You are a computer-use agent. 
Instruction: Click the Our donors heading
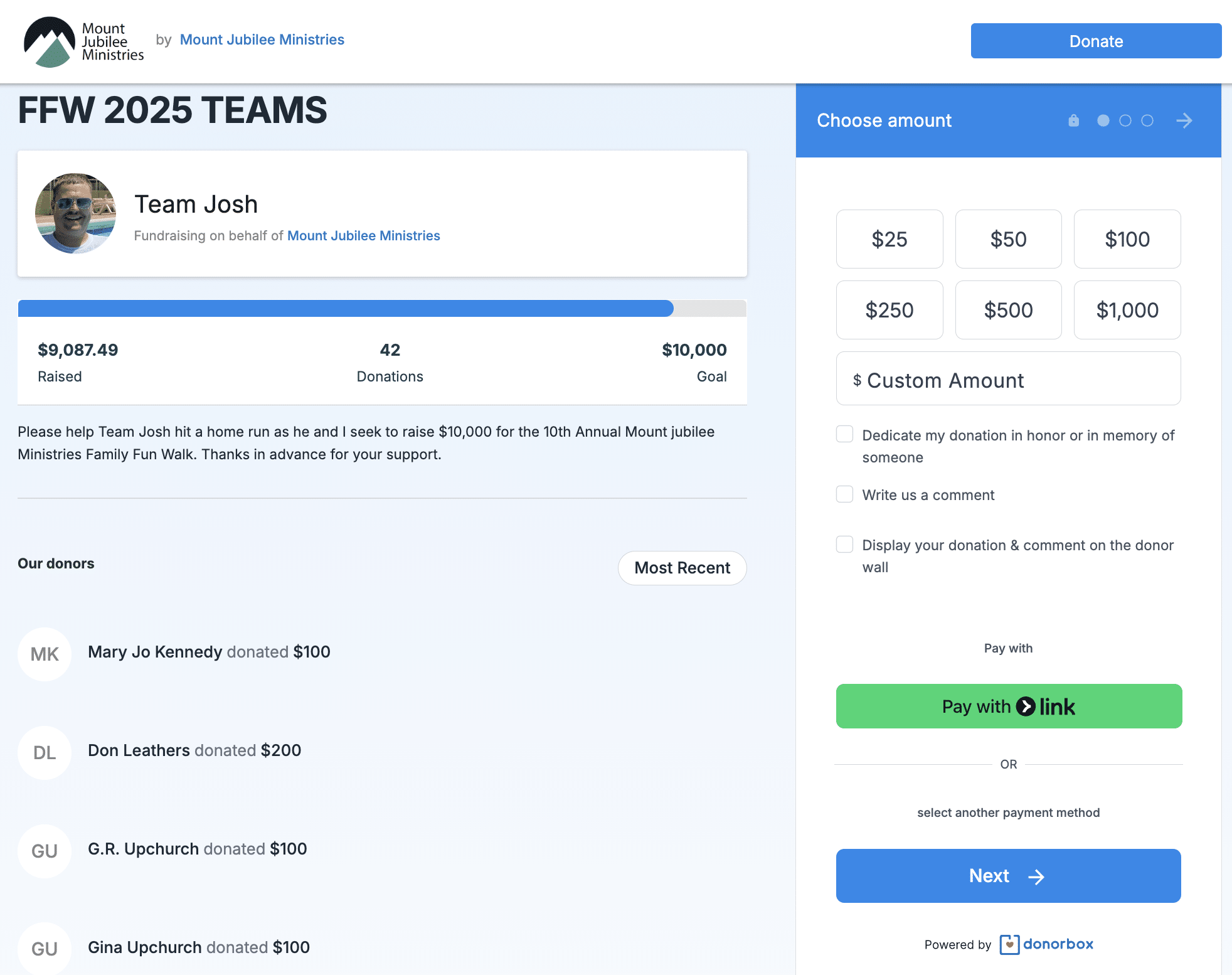pyautogui.click(x=56, y=563)
